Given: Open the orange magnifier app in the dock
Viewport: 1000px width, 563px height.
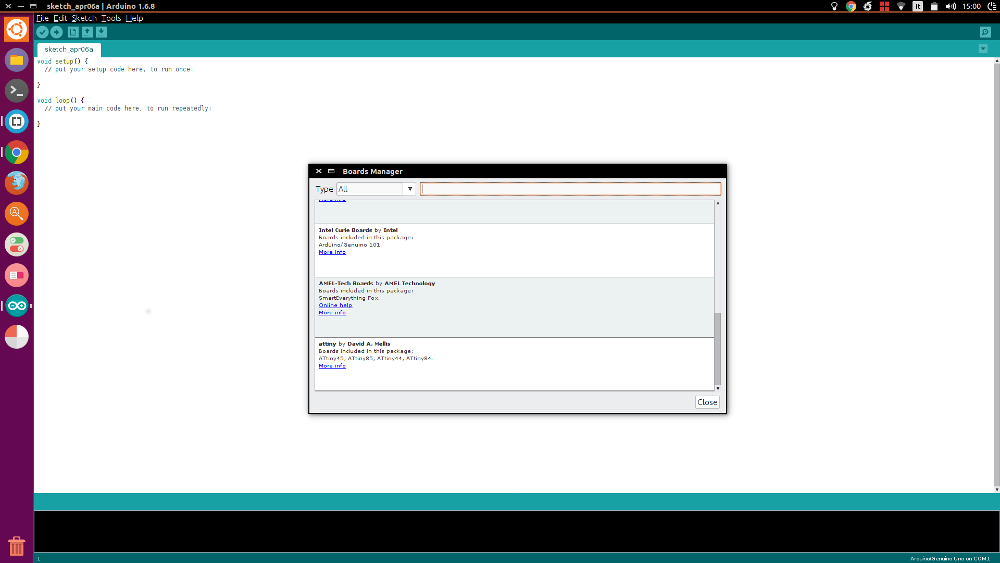Looking at the screenshot, I should coord(17,214).
